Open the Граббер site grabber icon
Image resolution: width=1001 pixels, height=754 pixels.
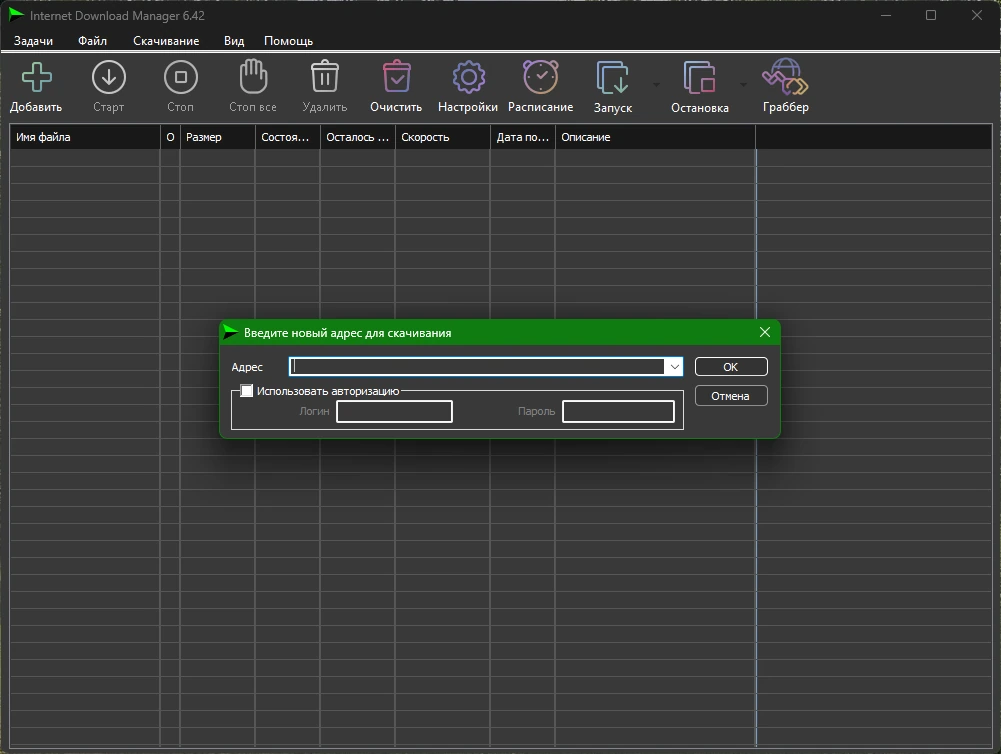tap(785, 77)
